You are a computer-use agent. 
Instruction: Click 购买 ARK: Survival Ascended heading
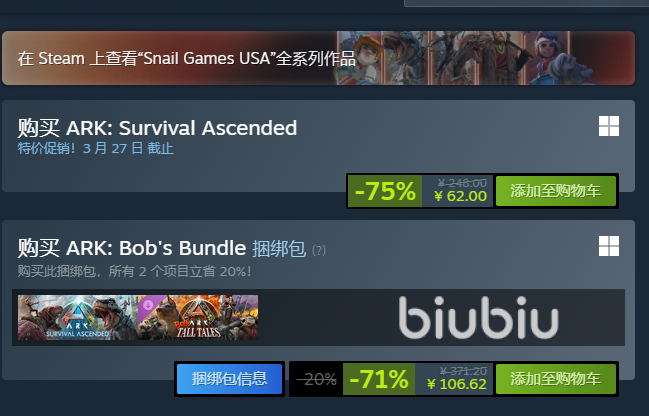pyautogui.click(x=157, y=128)
